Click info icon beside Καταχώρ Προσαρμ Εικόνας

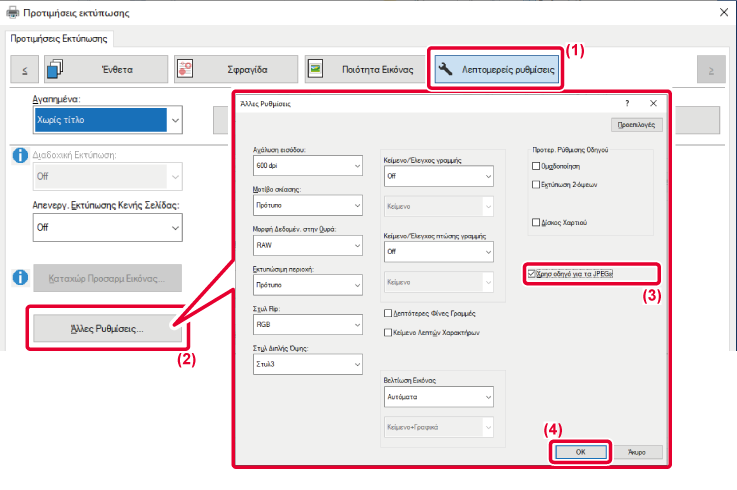coord(18,276)
